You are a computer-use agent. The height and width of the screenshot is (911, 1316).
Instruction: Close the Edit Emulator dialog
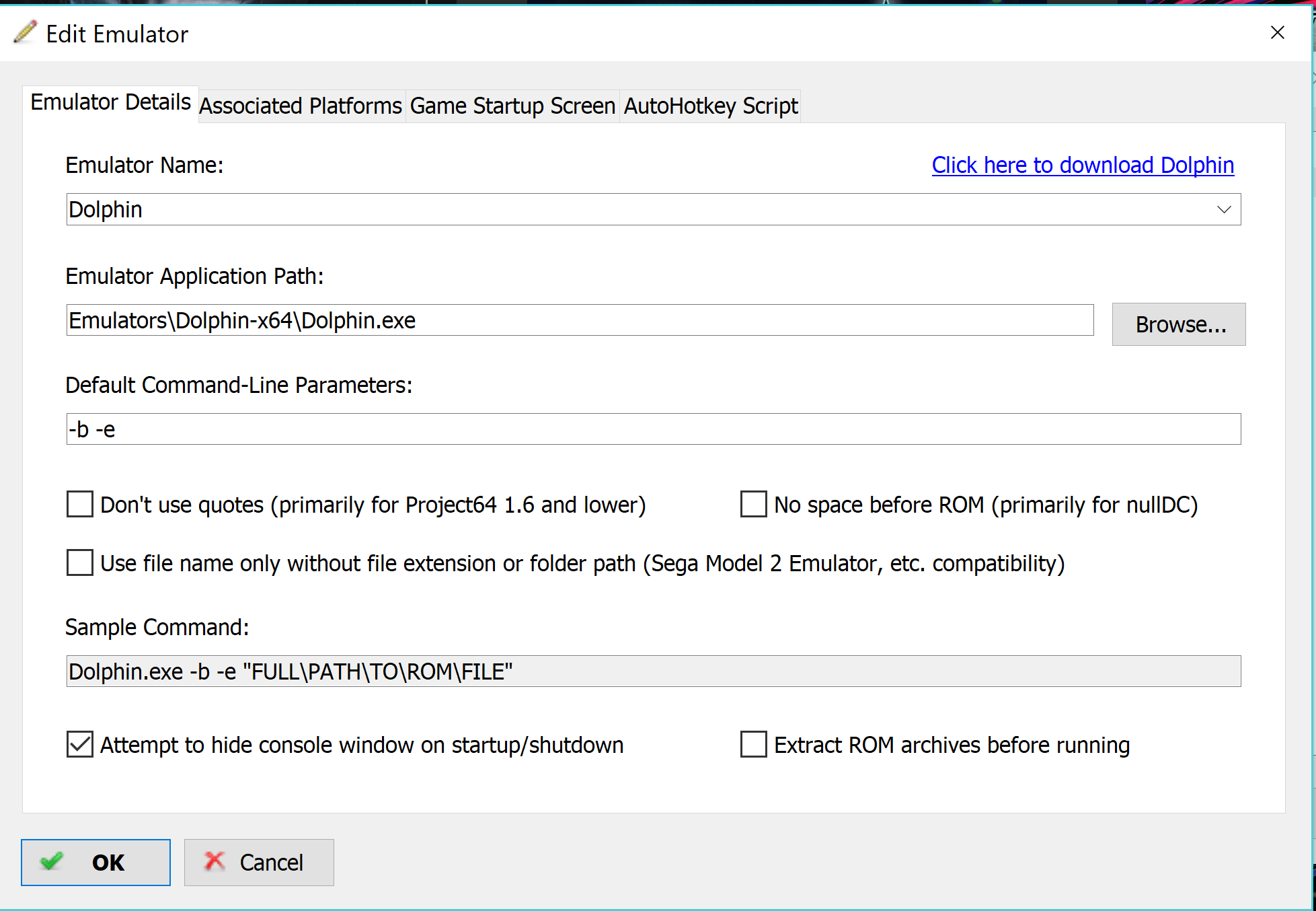tap(1278, 32)
